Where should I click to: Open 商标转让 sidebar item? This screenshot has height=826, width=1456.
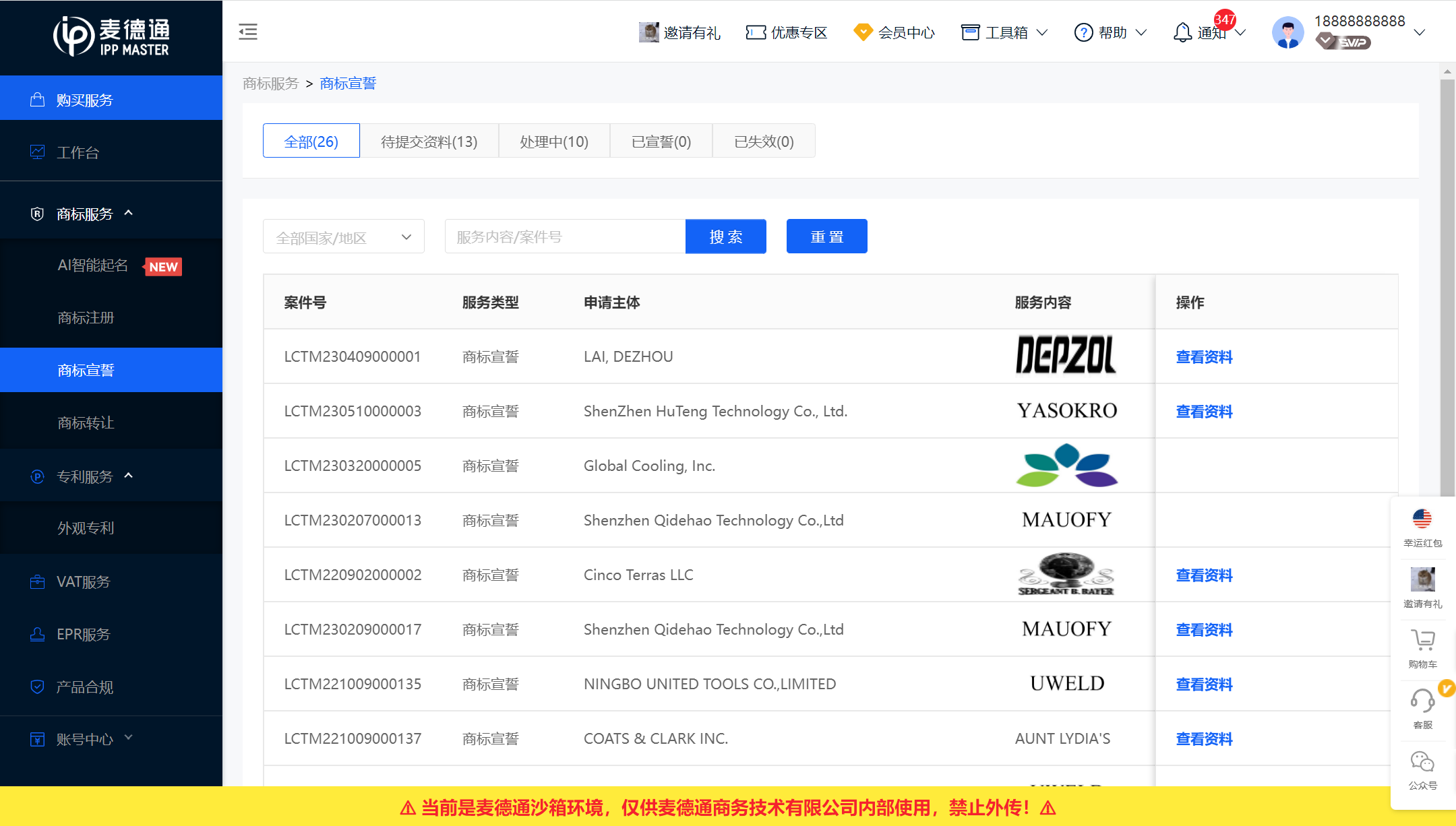(111, 422)
